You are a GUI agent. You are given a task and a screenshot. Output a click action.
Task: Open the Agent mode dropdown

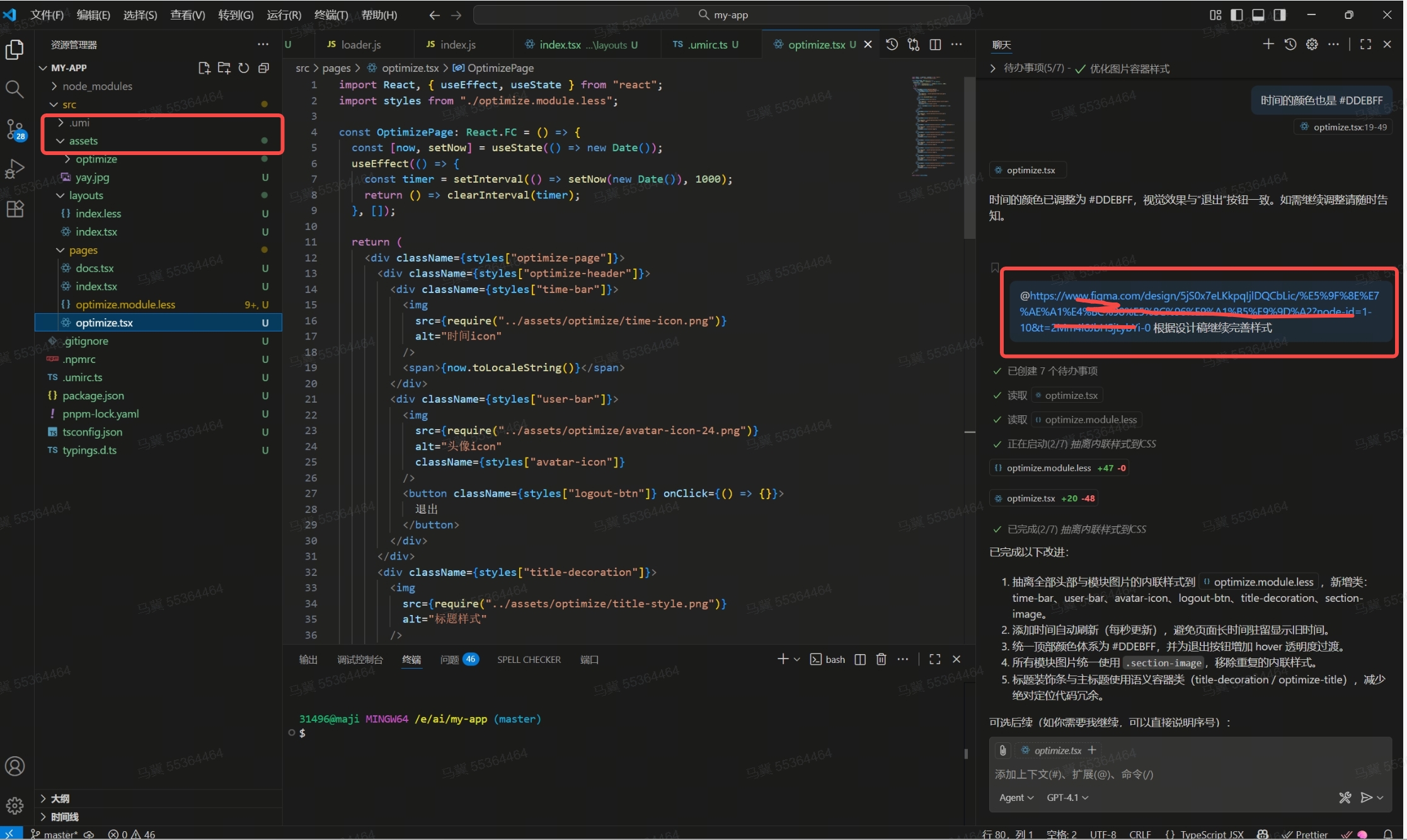pyautogui.click(x=1016, y=797)
